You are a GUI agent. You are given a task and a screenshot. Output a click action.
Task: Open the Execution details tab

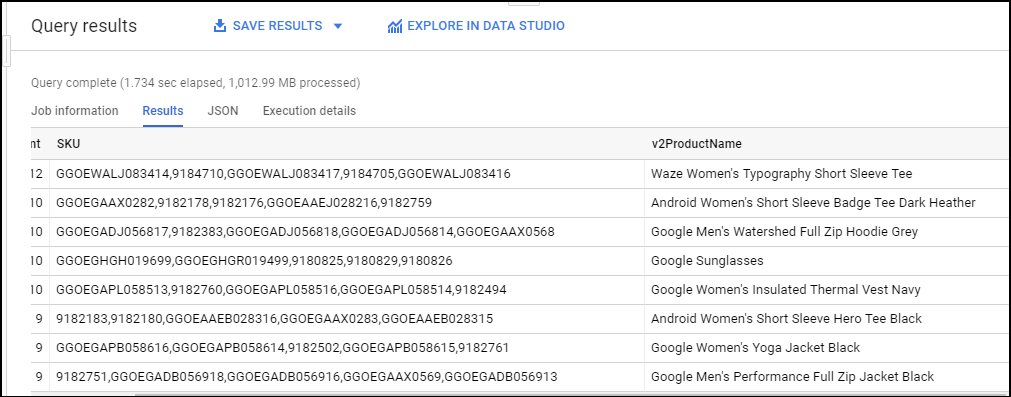pos(309,111)
